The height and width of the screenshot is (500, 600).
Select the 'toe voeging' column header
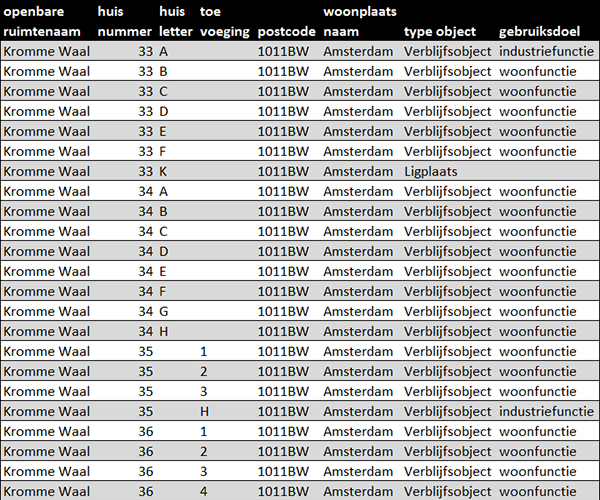[224, 21]
